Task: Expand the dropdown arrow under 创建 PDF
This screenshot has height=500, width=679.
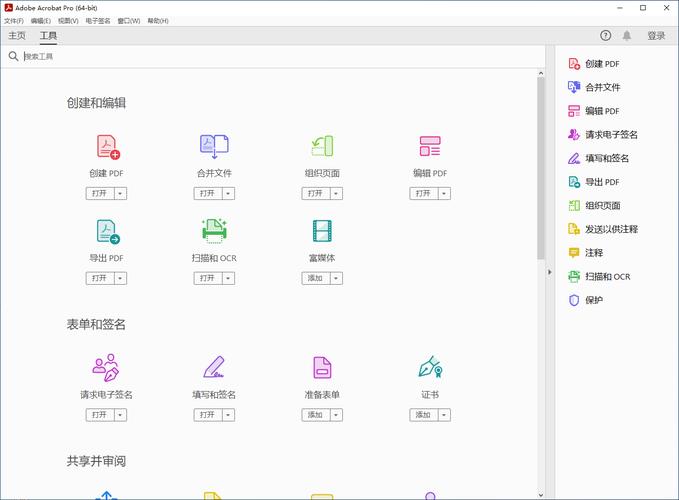Action: pyautogui.click(x=120, y=194)
